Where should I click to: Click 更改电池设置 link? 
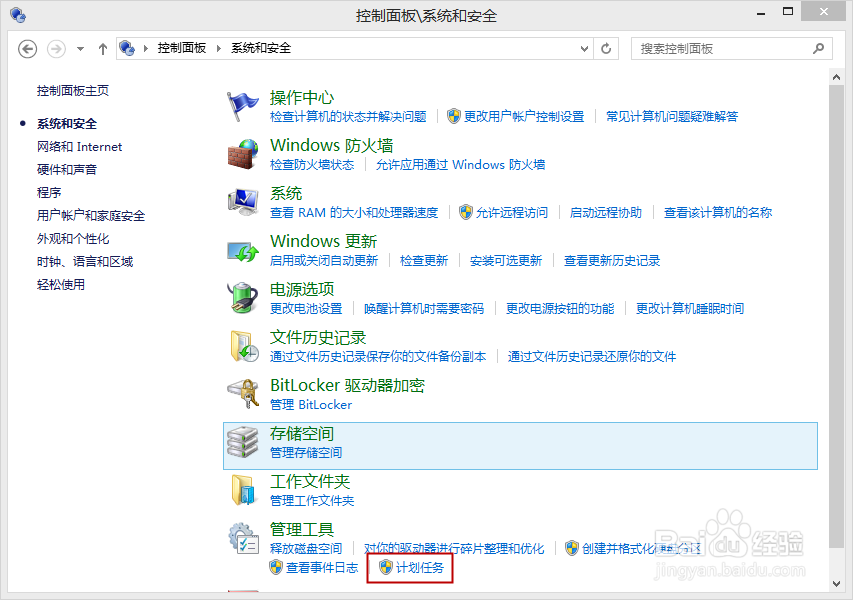pyautogui.click(x=306, y=308)
